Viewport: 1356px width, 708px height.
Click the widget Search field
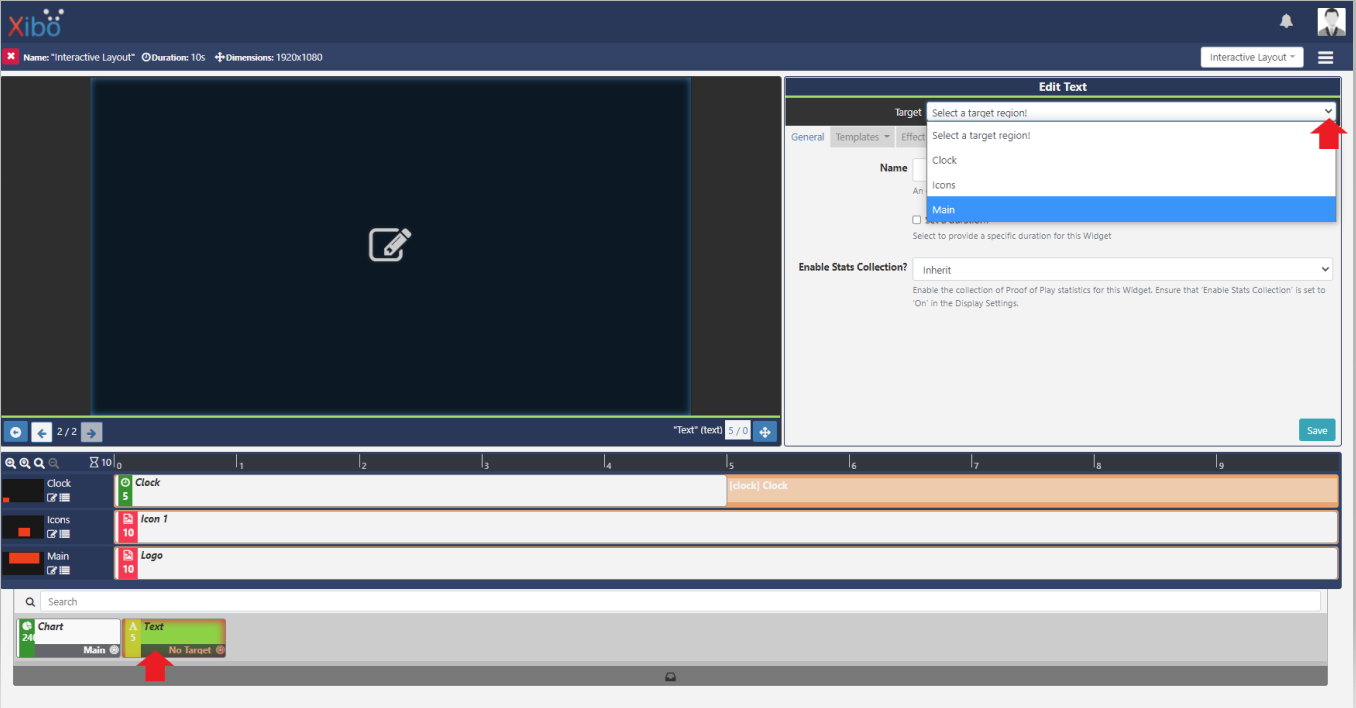[680, 602]
